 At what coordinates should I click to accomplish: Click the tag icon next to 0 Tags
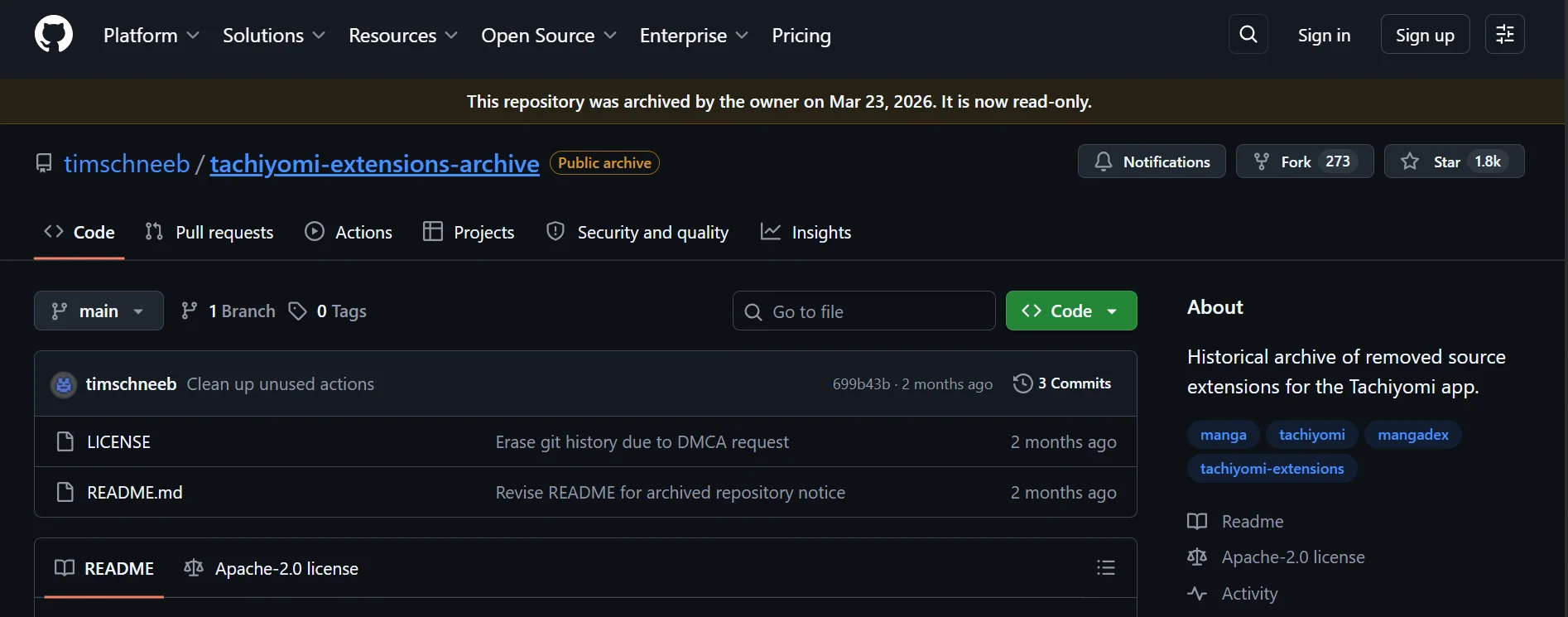tap(297, 311)
